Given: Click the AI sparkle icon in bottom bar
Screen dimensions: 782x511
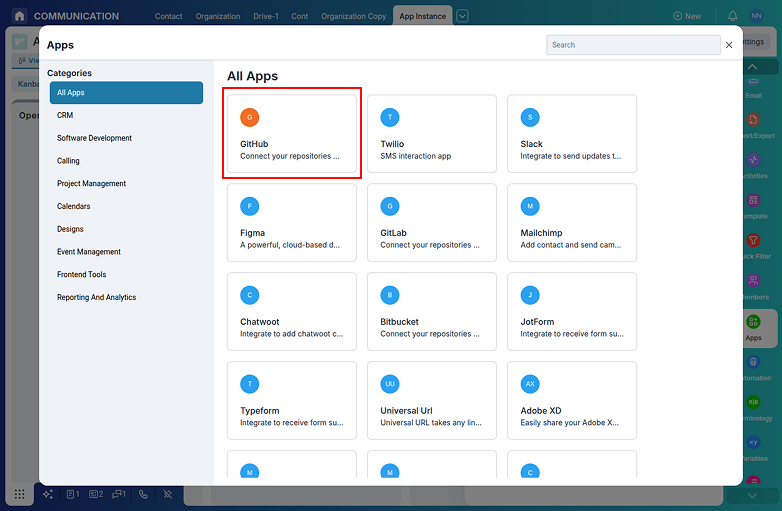Looking at the screenshot, I should tap(48, 494).
